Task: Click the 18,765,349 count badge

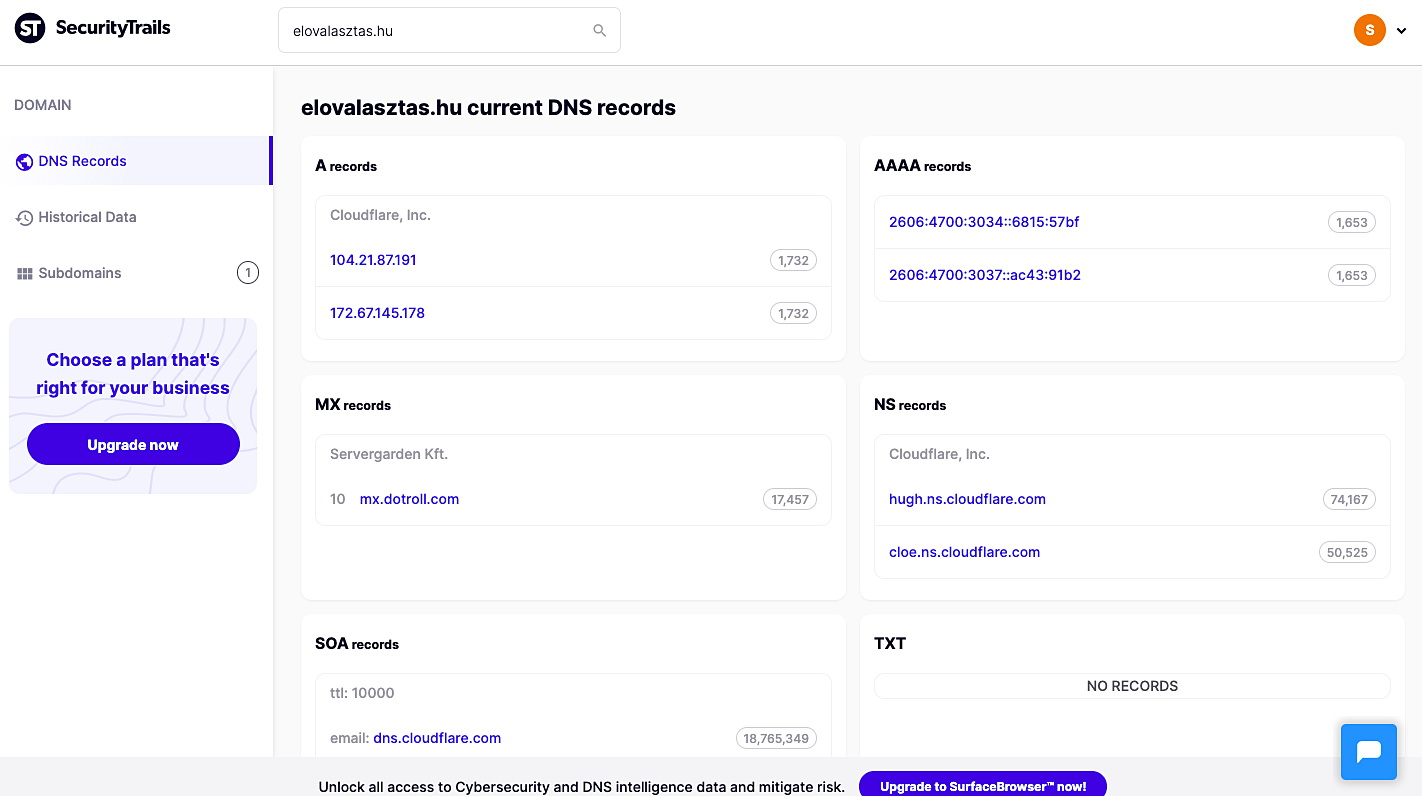Action: pos(776,738)
